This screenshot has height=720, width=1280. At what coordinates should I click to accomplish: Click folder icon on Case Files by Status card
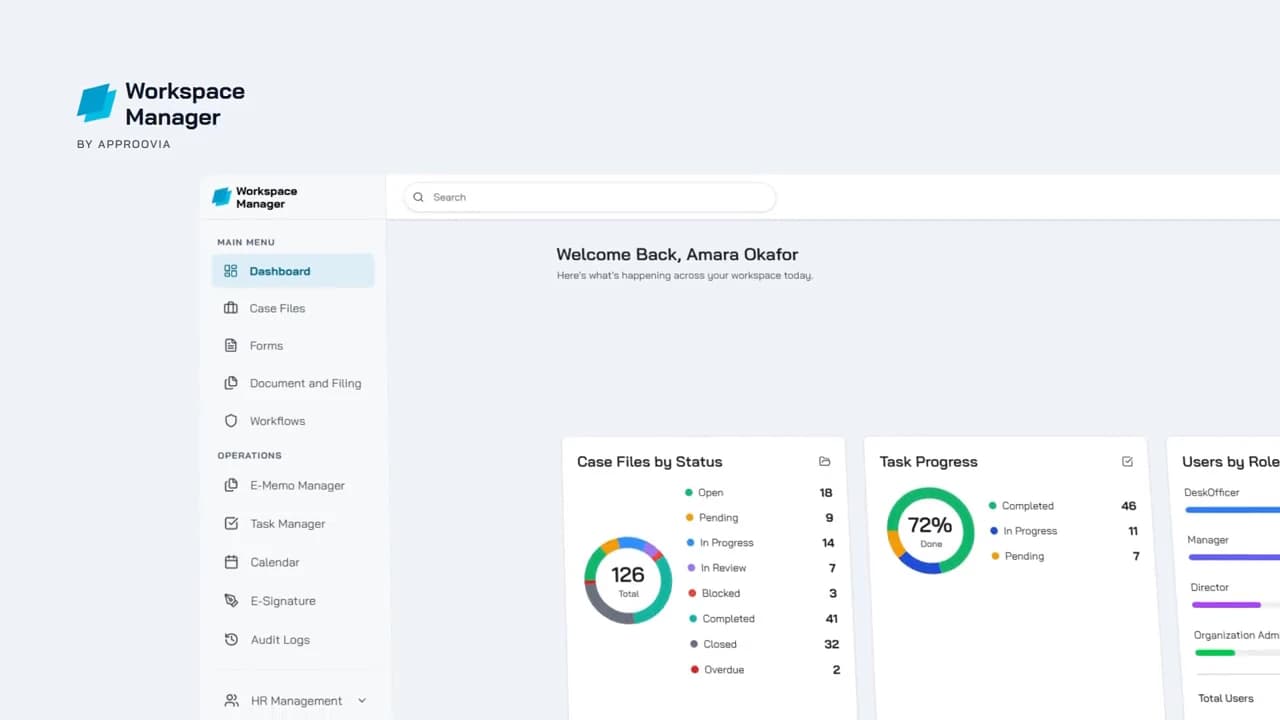tap(825, 461)
